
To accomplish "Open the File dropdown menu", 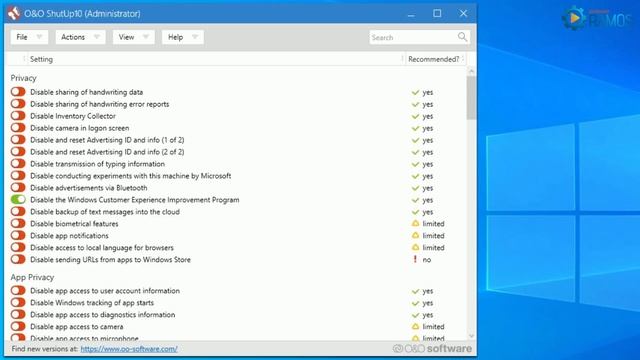I will (29, 37).
